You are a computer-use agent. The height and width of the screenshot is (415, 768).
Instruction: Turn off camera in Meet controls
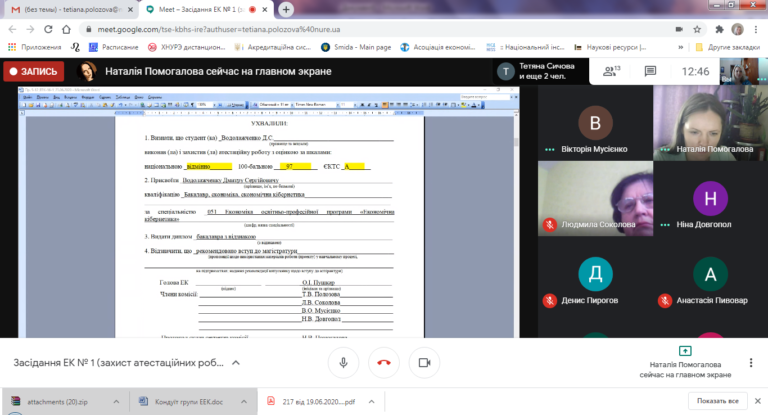point(424,363)
